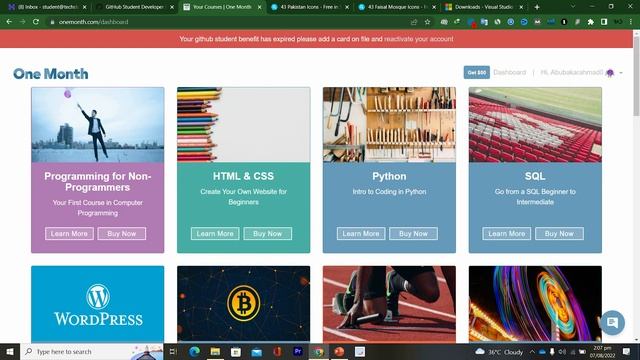
Task: Click the user avatar icon beside the greeting
Action: click(x=610, y=73)
